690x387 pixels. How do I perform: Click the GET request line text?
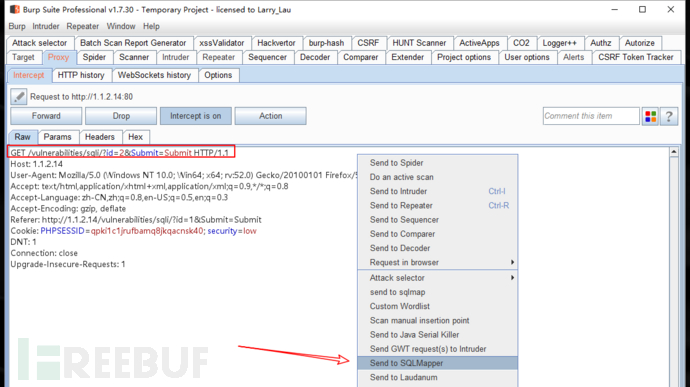click(120, 153)
